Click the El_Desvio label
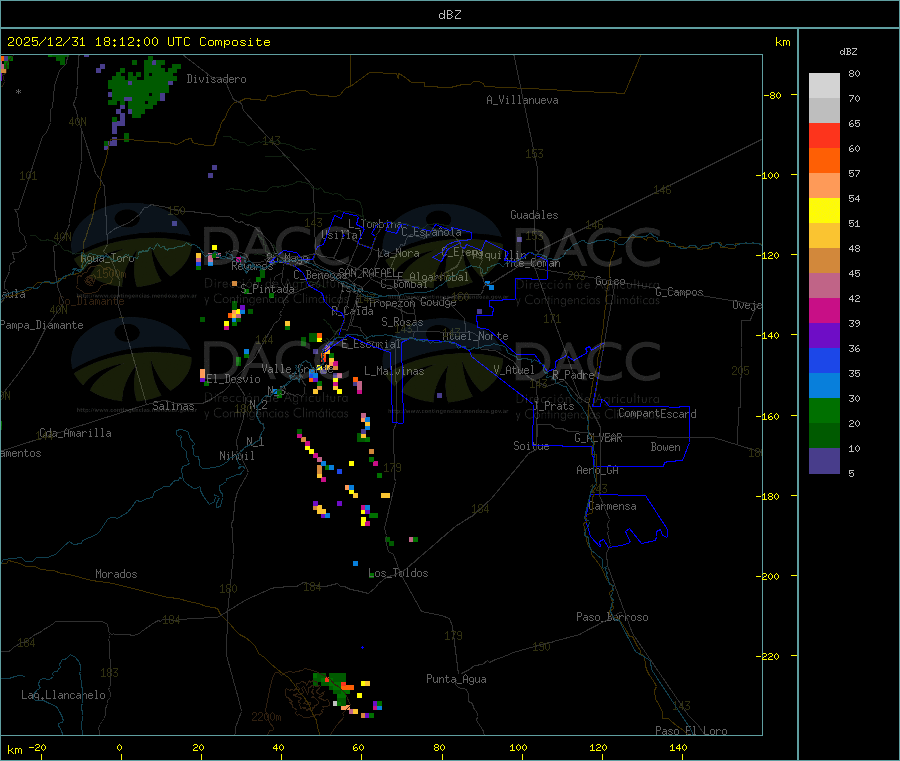The width and height of the screenshot is (900, 761). click(x=233, y=379)
